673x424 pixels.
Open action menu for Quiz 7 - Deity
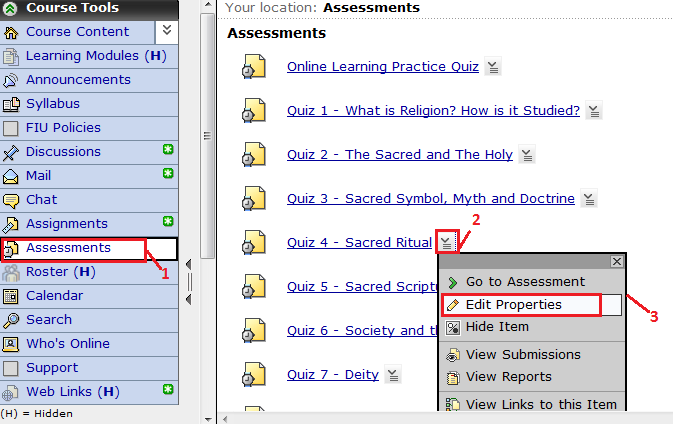393,375
